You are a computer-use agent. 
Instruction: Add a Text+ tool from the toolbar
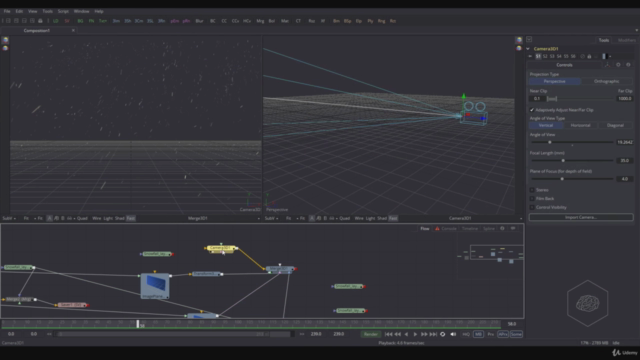point(103,21)
